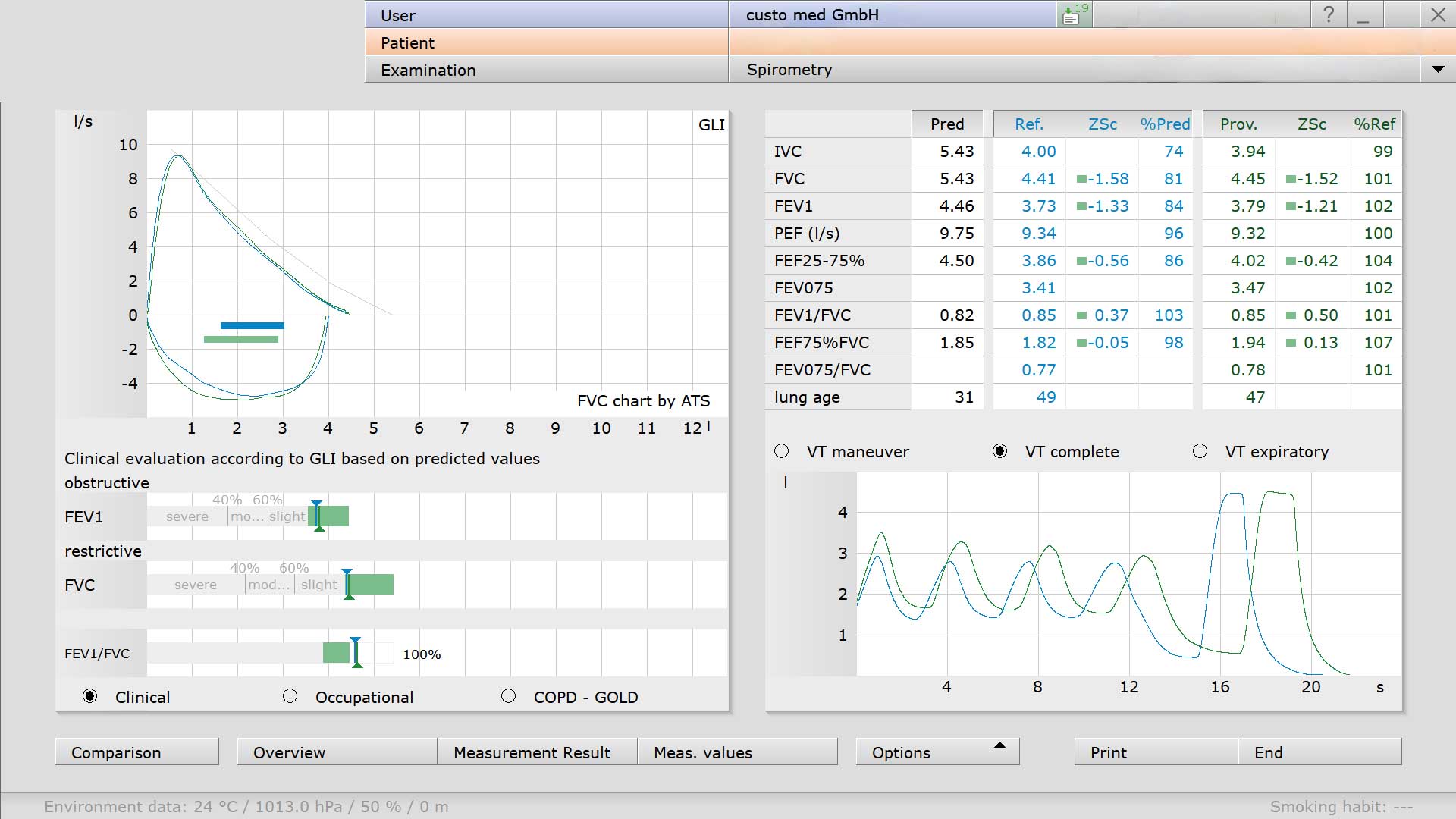Click the Environment data status text

click(x=246, y=807)
